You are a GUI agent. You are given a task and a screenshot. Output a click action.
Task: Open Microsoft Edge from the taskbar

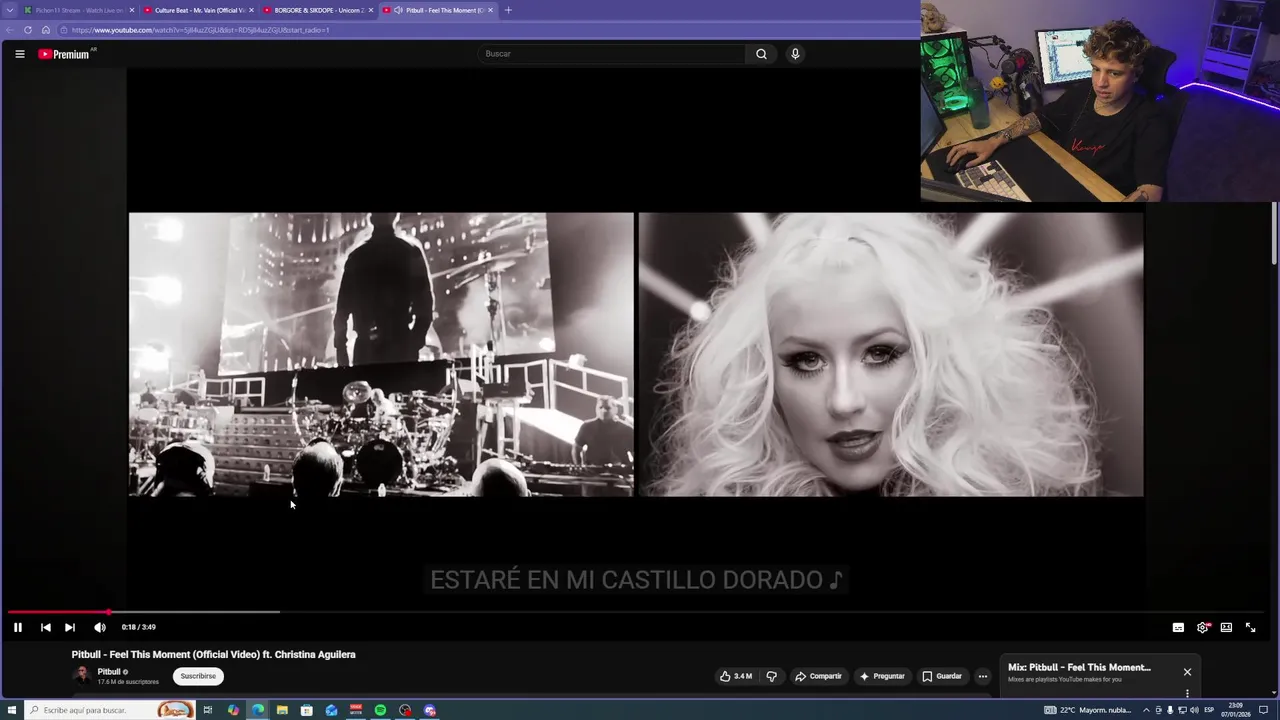258,710
